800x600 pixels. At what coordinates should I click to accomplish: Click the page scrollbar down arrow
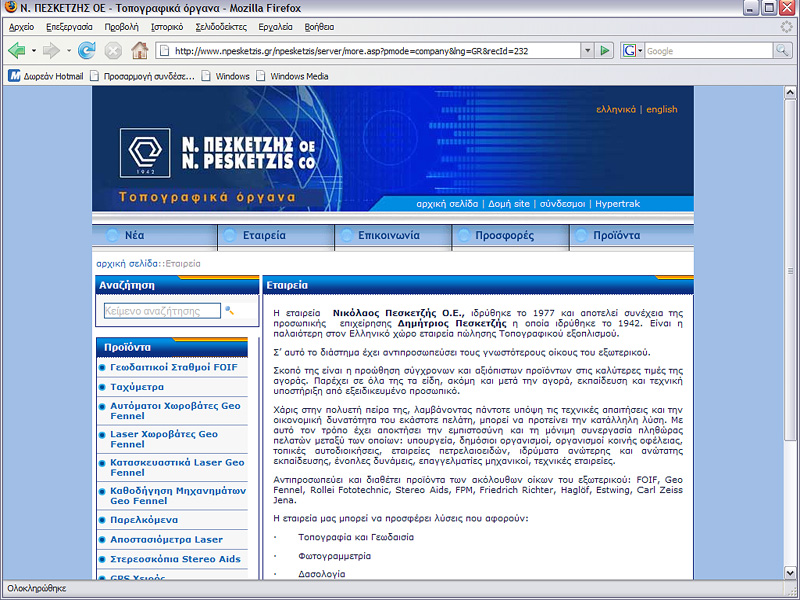(x=790, y=572)
